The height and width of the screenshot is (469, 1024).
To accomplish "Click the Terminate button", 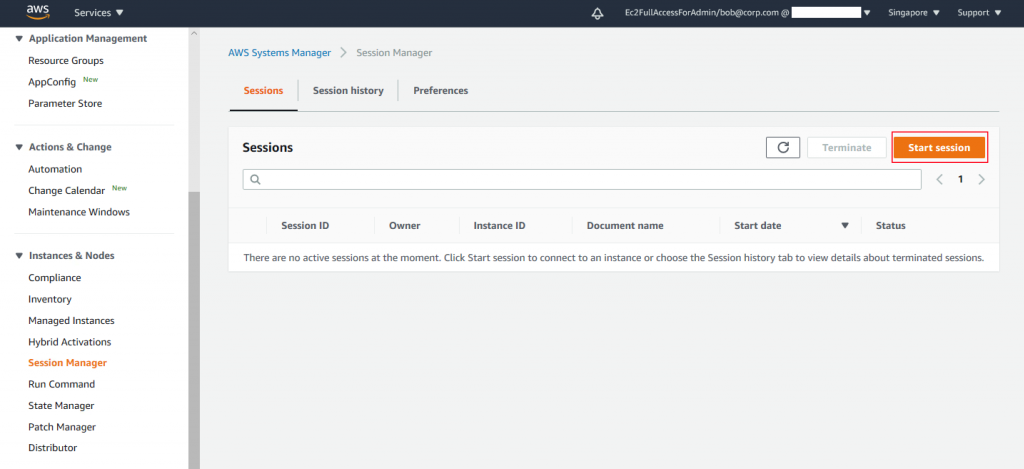I will (846, 148).
